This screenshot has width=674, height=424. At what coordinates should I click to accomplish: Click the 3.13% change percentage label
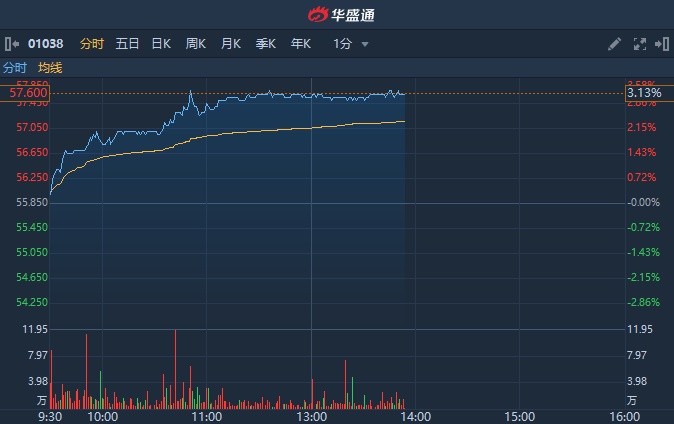(641, 93)
